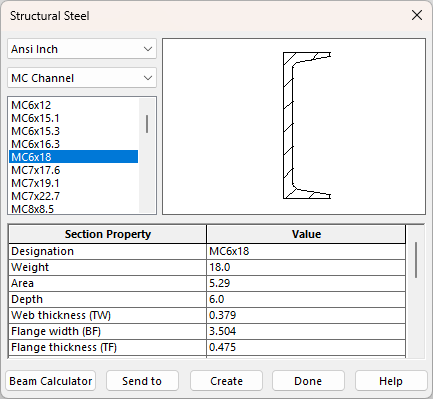Click the Designation property row label

click(108, 251)
